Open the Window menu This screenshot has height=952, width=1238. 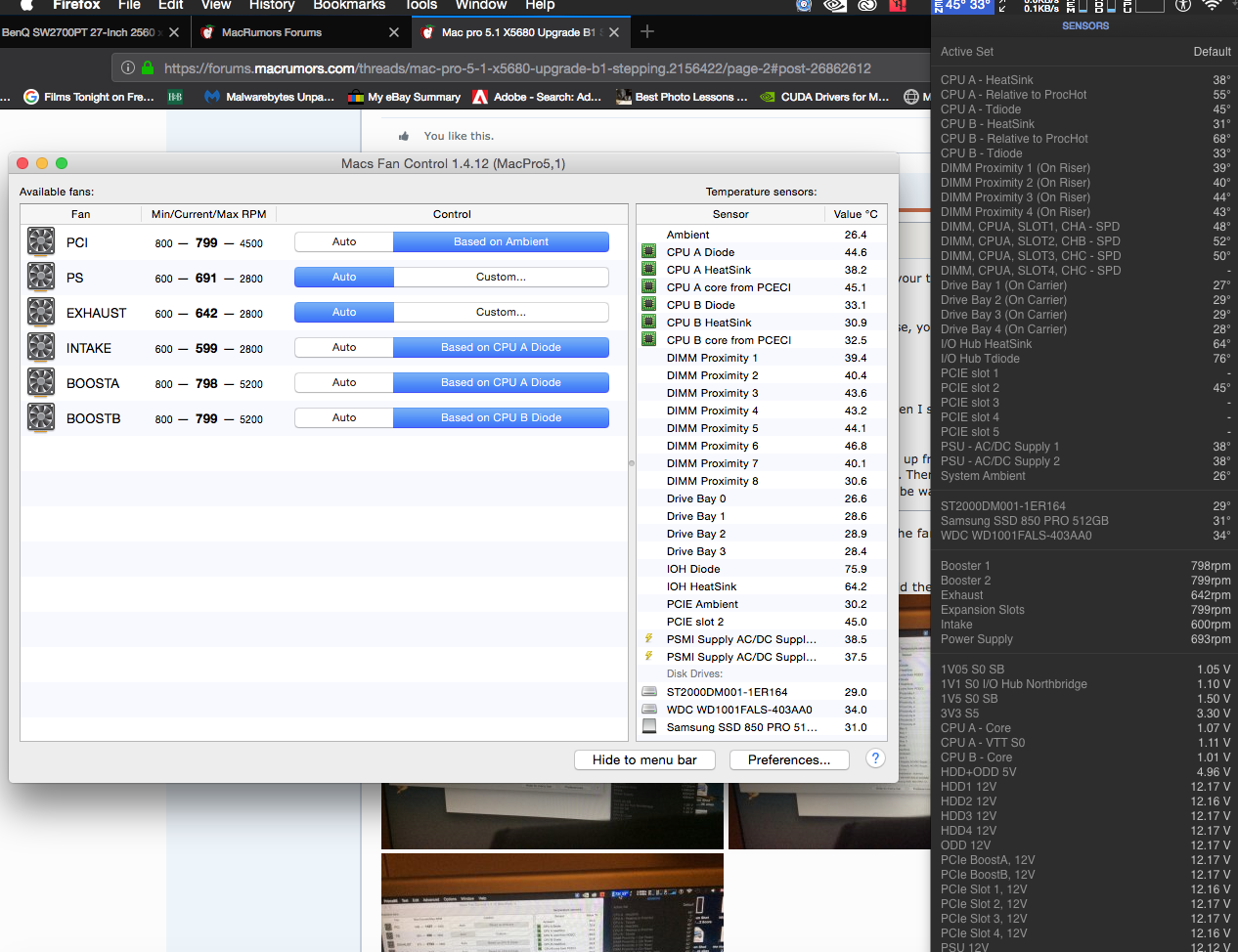click(x=480, y=5)
